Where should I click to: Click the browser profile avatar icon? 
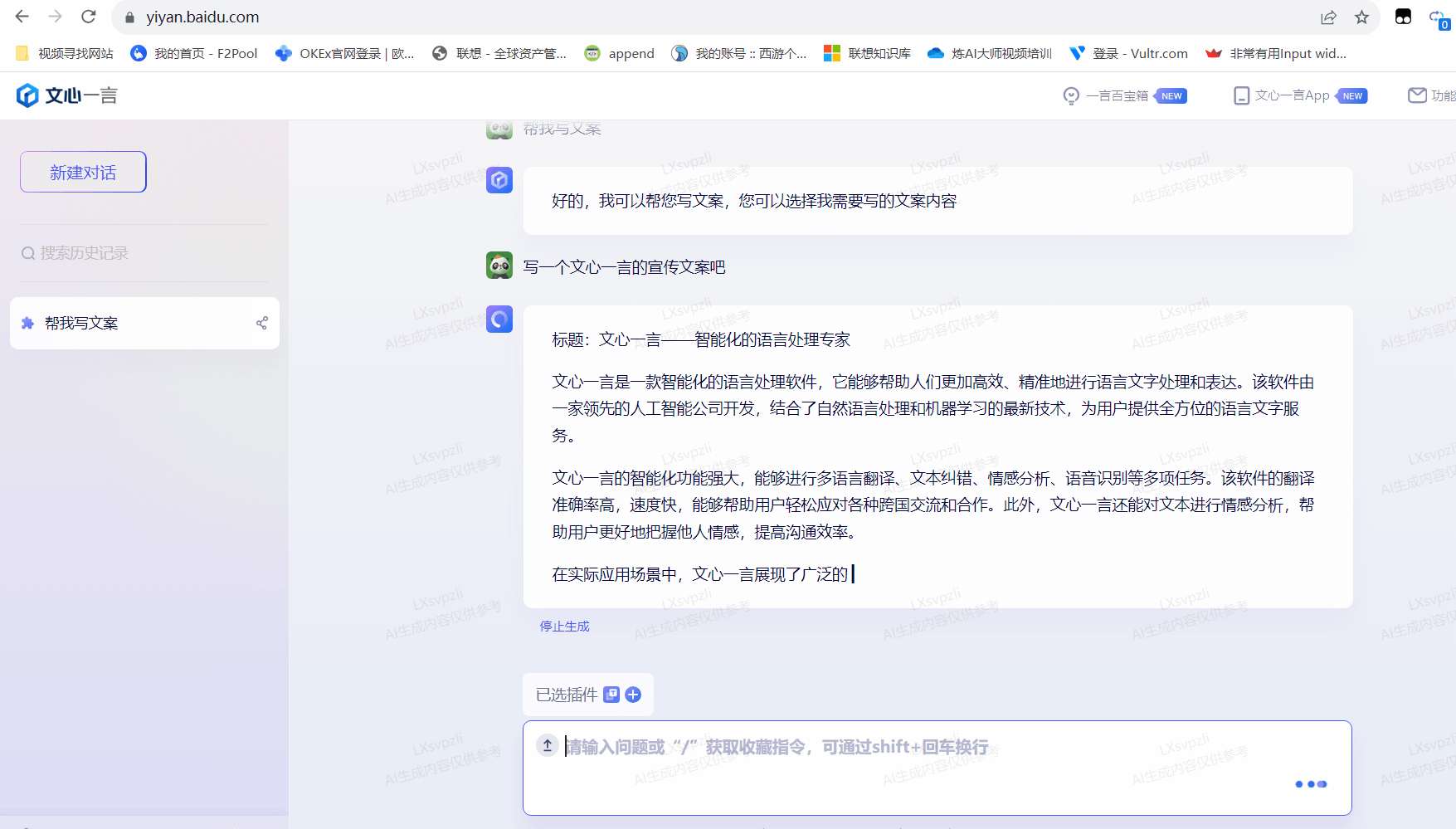click(1402, 17)
